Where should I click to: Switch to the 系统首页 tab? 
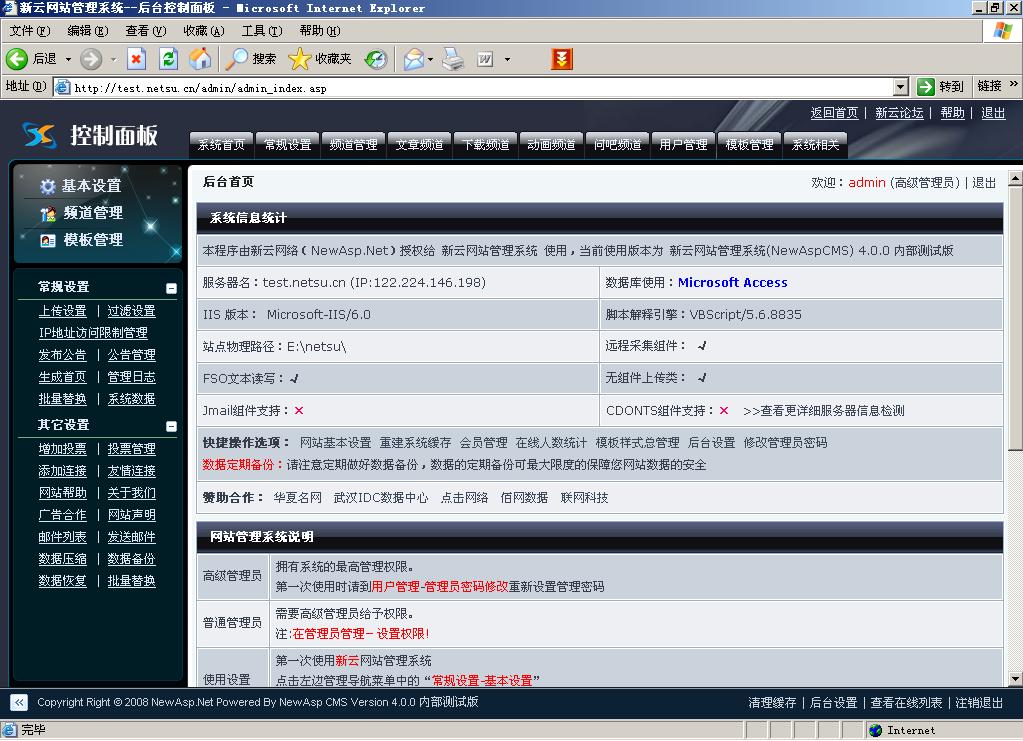pos(221,144)
